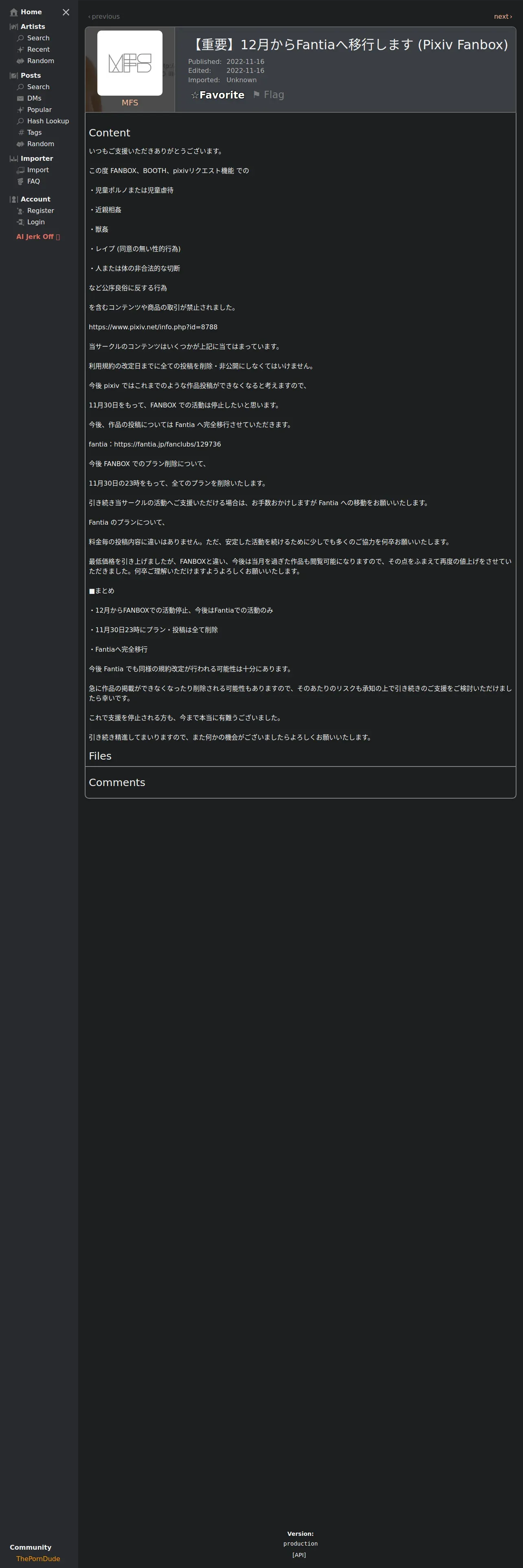Open the AI Jerk Off link

tap(38, 237)
